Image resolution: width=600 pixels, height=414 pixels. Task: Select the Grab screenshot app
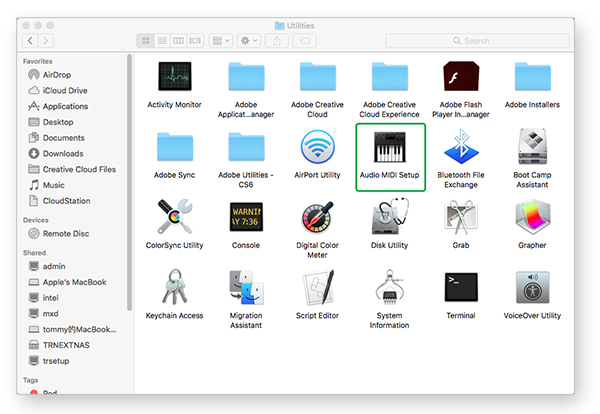[461, 217]
